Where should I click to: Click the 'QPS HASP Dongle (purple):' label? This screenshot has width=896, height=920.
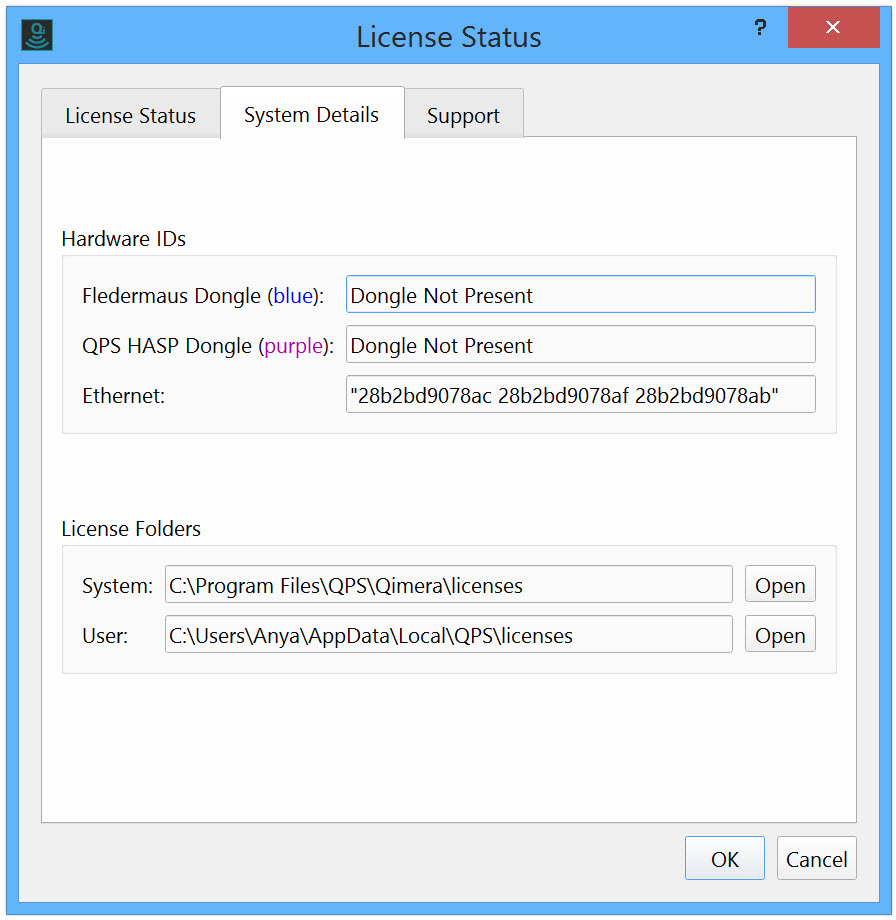click(208, 346)
